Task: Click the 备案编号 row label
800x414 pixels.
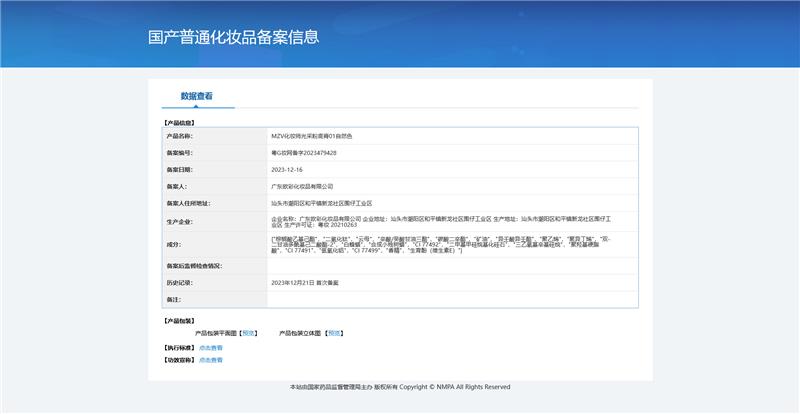Action: pos(180,153)
